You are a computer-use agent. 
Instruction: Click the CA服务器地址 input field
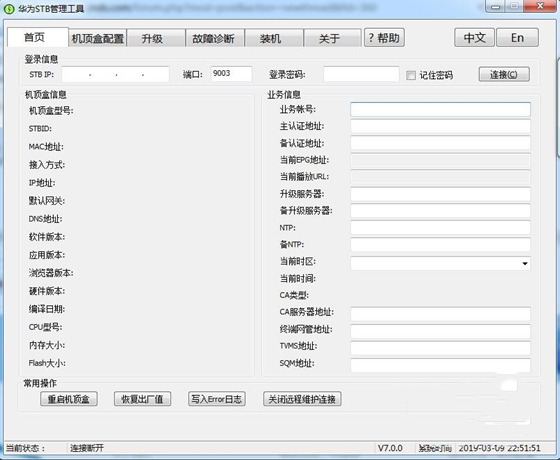point(440,314)
